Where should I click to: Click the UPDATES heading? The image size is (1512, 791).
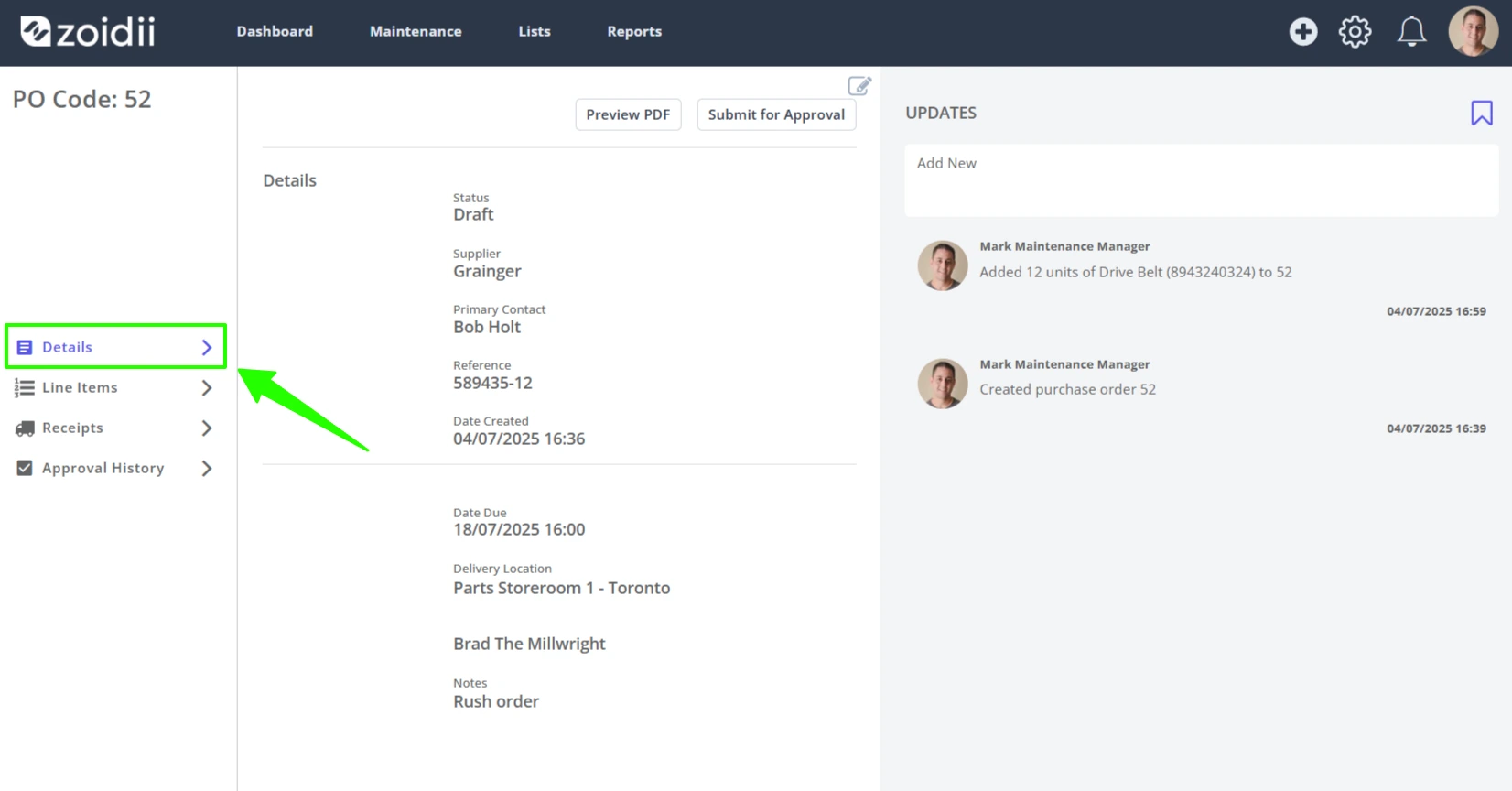[x=941, y=113]
